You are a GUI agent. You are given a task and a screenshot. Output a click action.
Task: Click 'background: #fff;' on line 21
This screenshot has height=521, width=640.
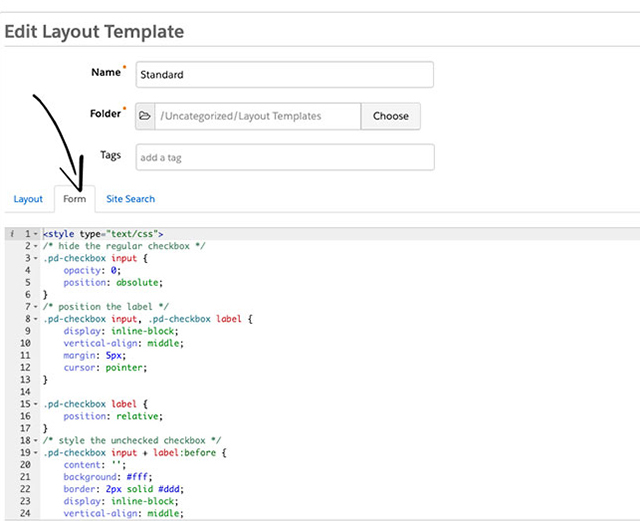coord(108,477)
